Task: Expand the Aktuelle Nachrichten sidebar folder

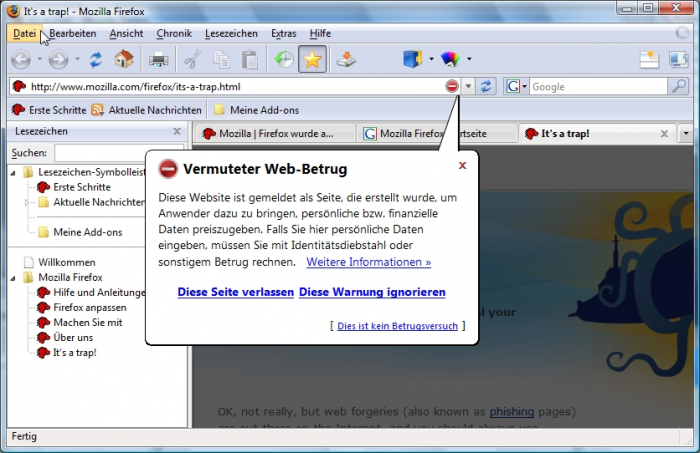Action: coord(27,202)
